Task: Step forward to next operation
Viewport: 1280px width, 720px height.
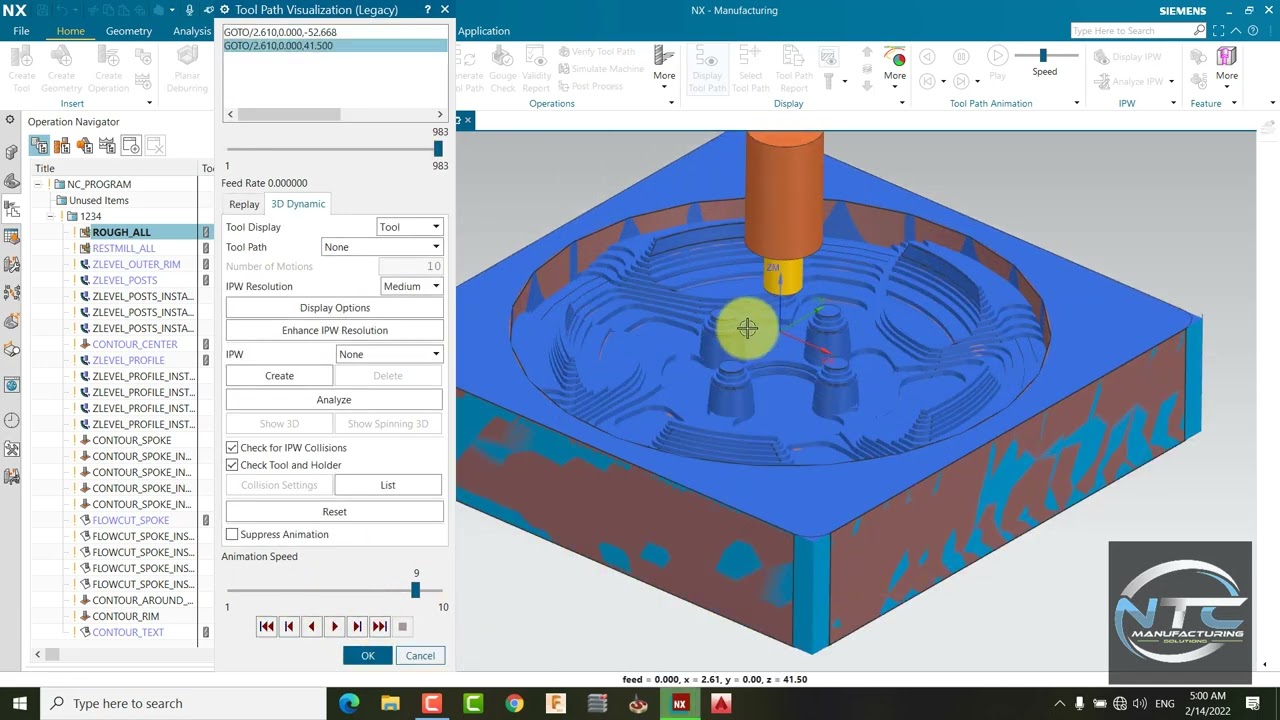Action: (357, 626)
